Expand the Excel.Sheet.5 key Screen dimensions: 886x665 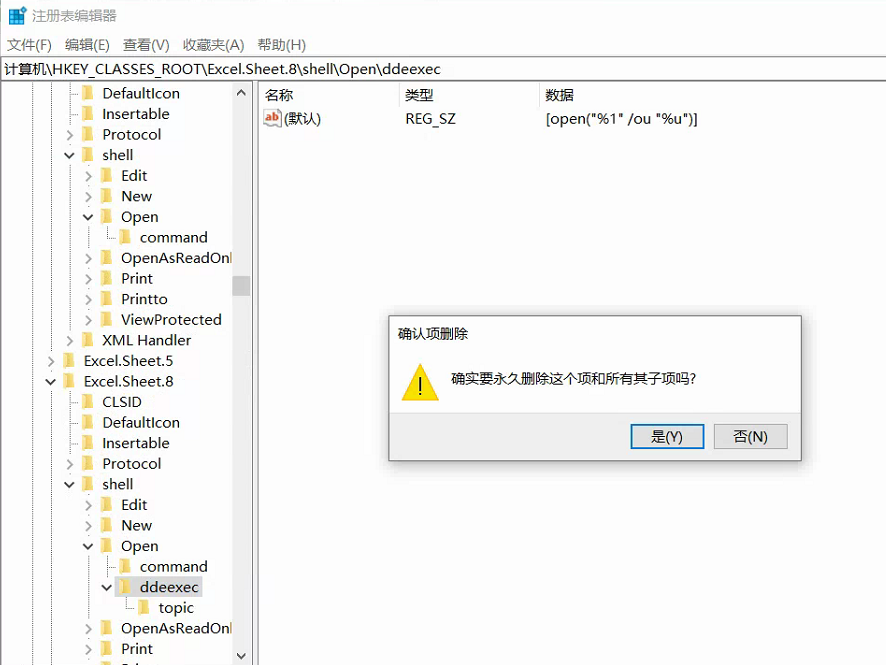[51, 361]
